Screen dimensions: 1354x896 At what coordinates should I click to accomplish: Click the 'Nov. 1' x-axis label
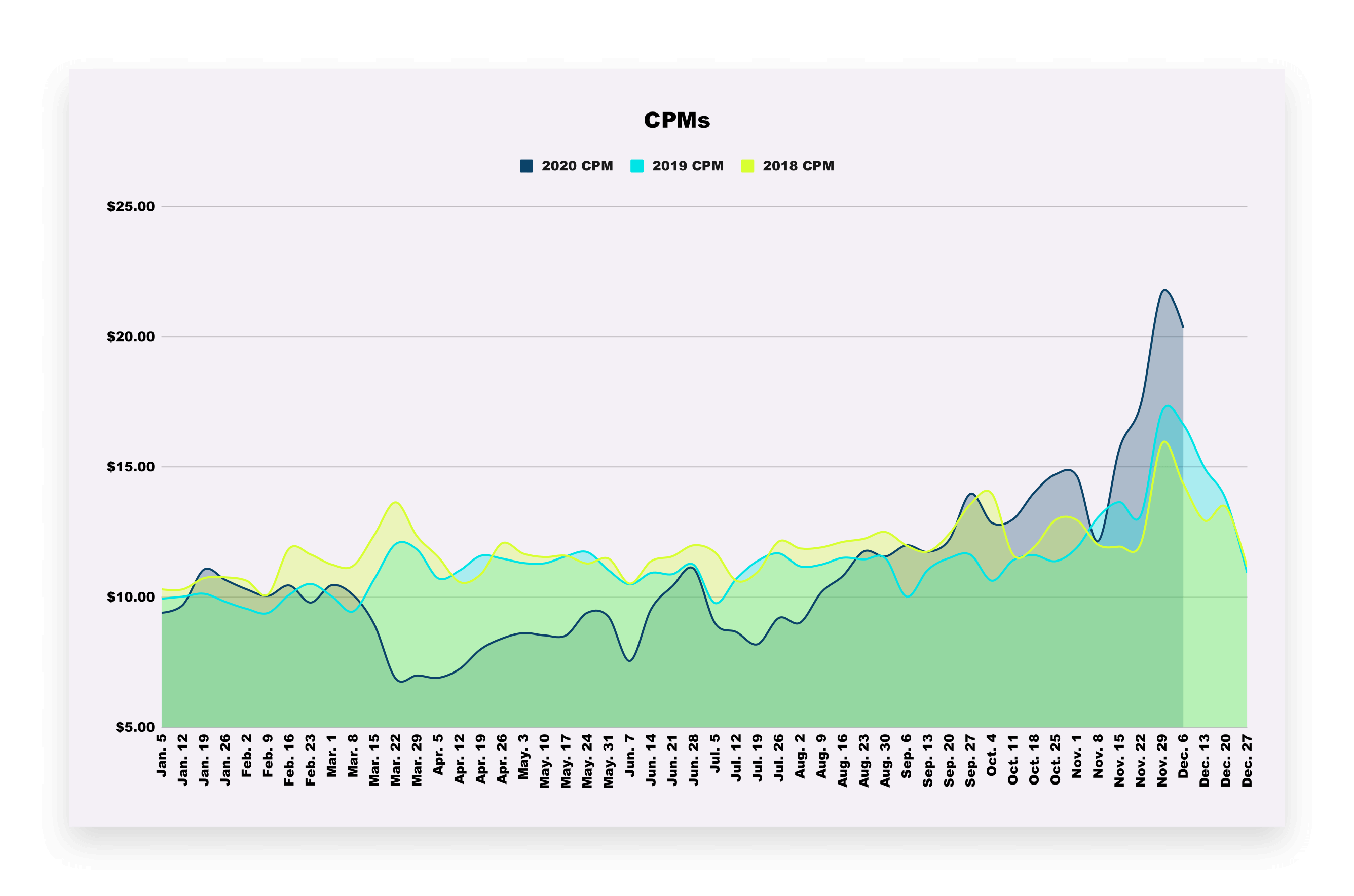1076,756
